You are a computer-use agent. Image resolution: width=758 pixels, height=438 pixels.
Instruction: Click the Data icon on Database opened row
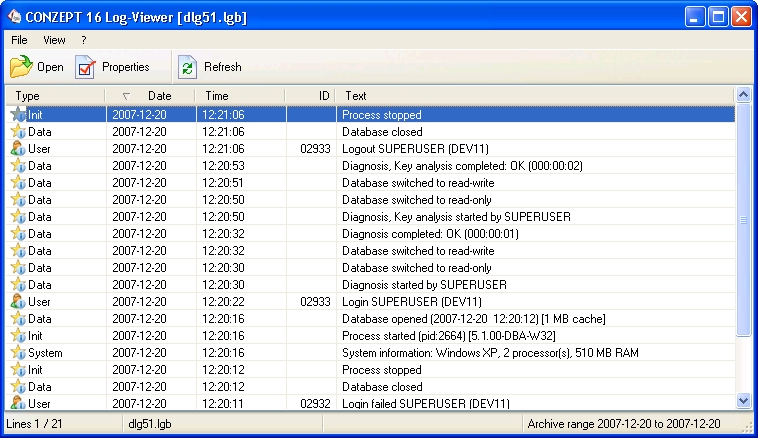pos(17,319)
